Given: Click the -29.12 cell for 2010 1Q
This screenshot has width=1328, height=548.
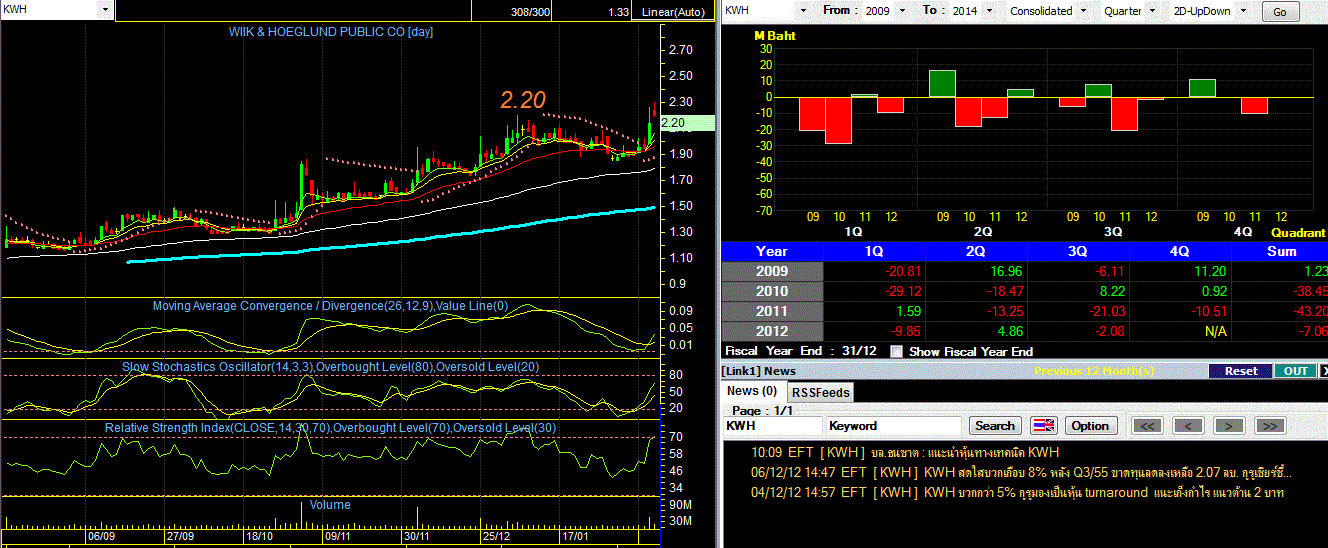Looking at the screenshot, I should pyautogui.click(x=875, y=291).
